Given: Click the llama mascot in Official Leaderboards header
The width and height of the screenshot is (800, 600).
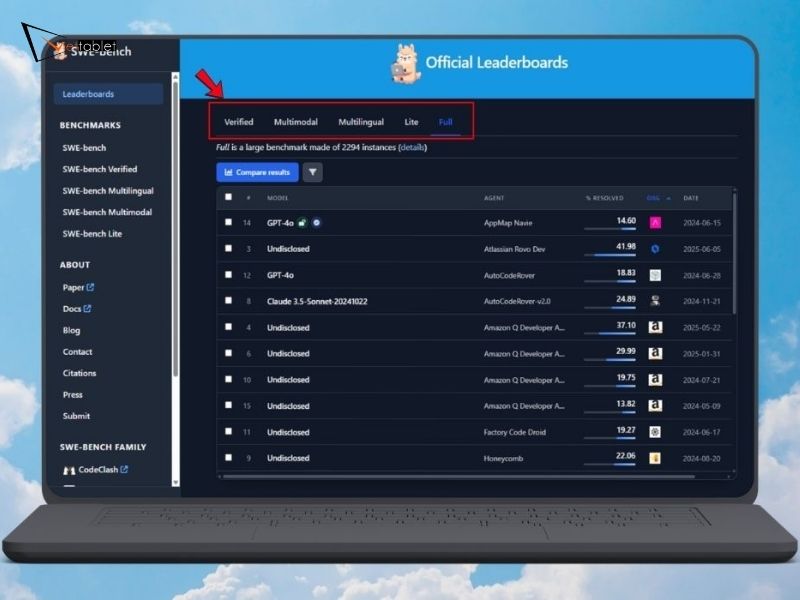Looking at the screenshot, I should tap(406, 64).
